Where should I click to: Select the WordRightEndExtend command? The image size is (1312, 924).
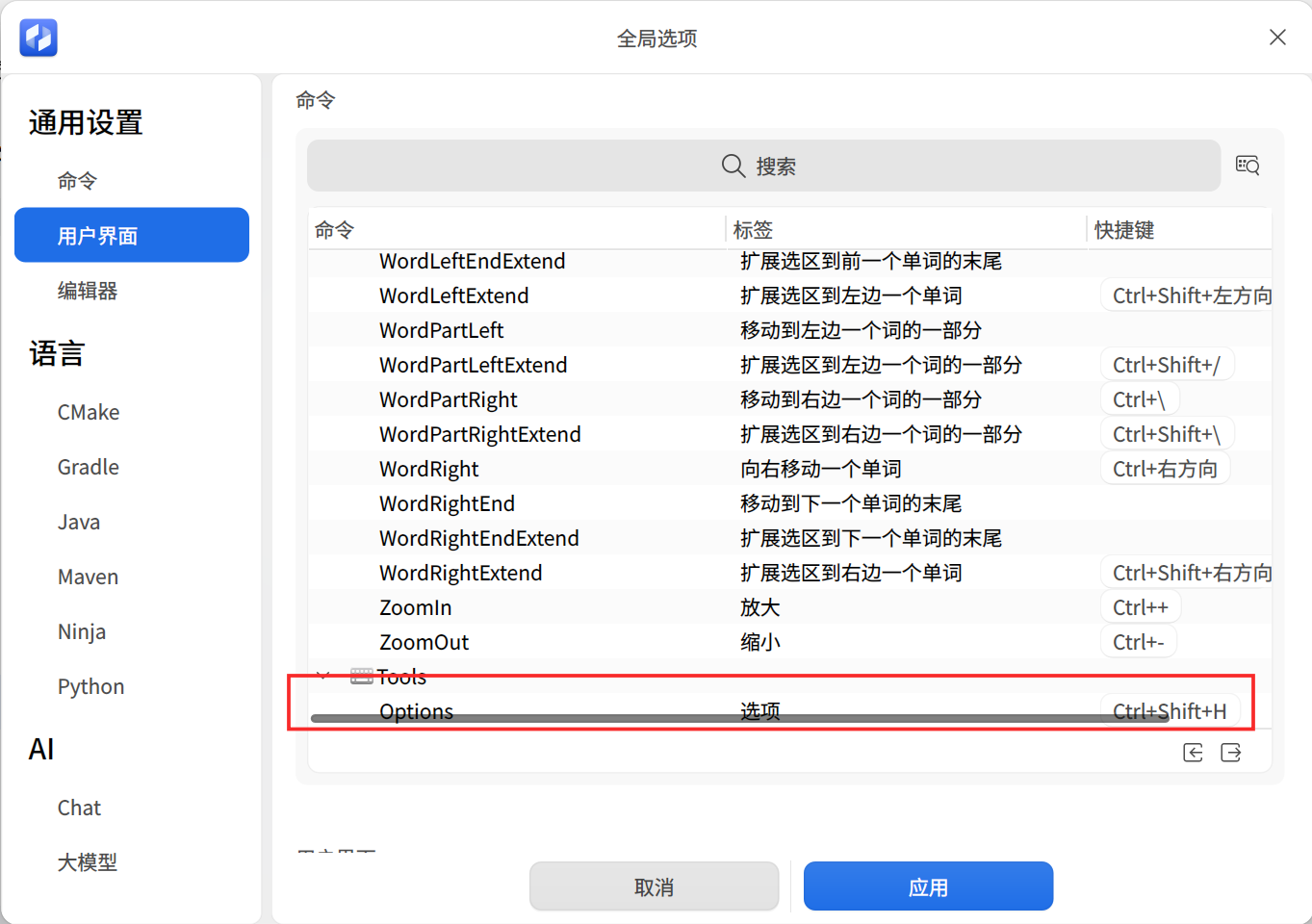tap(479, 538)
